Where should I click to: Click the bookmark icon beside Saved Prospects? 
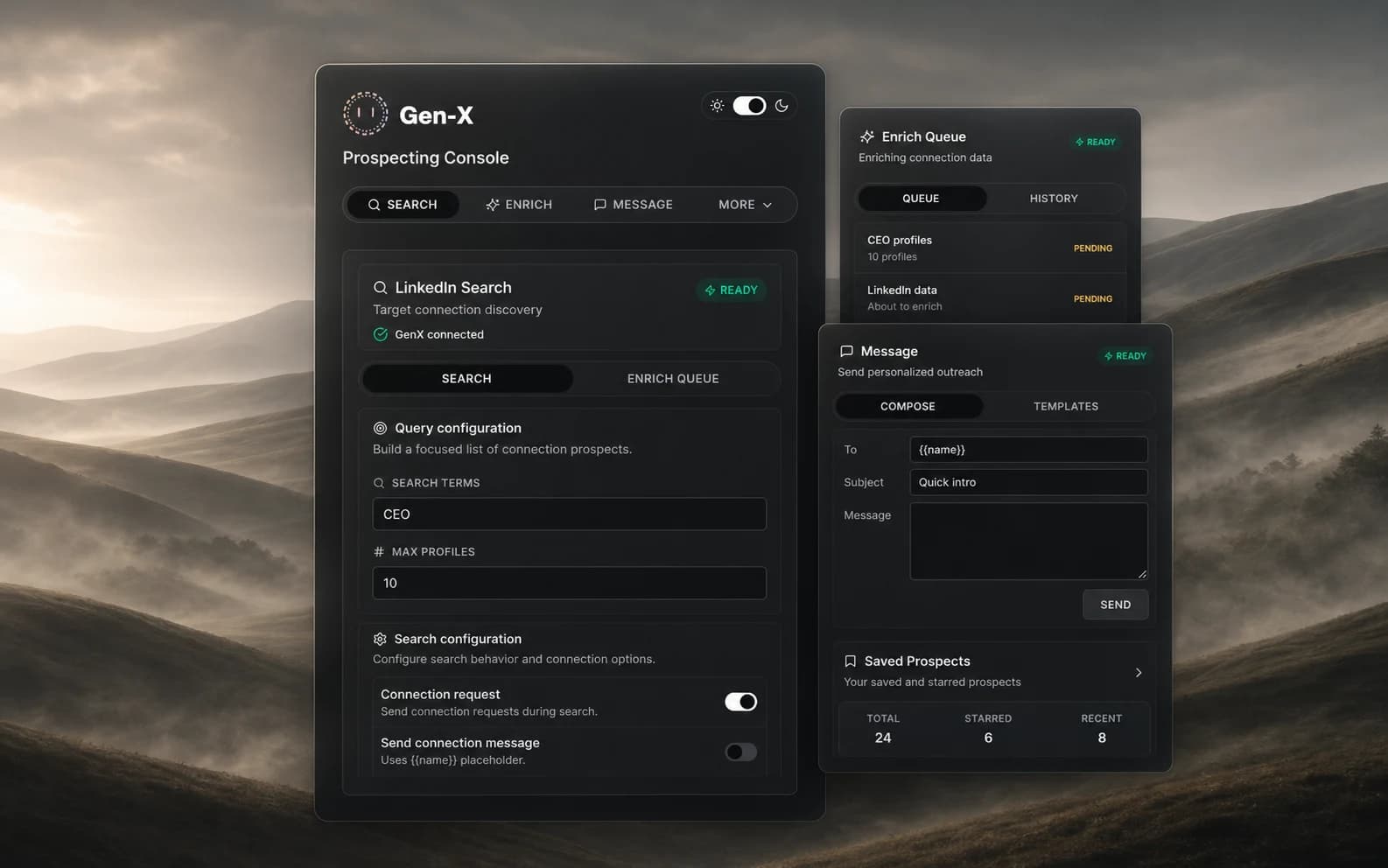click(x=850, y=661)
